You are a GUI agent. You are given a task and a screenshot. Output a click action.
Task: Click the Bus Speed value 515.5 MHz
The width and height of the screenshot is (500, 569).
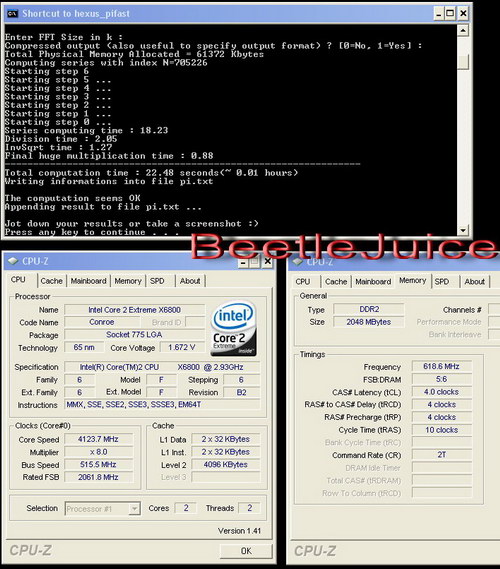(x=99, y=464)
